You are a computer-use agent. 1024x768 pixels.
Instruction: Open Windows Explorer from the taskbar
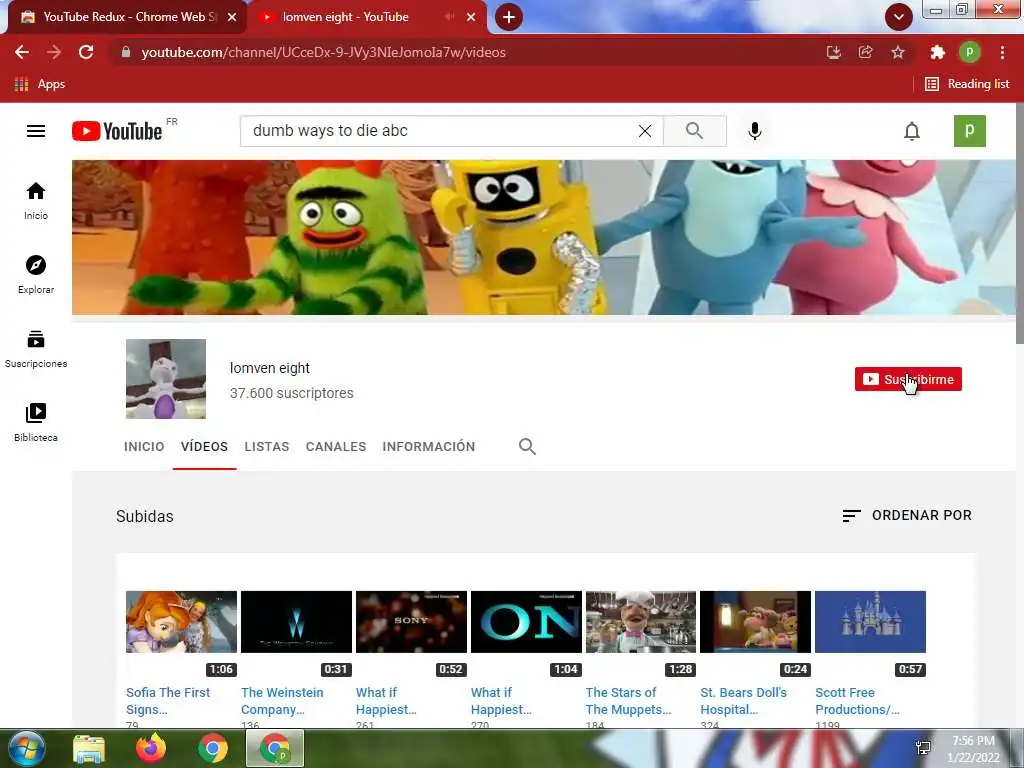(88, 748)
